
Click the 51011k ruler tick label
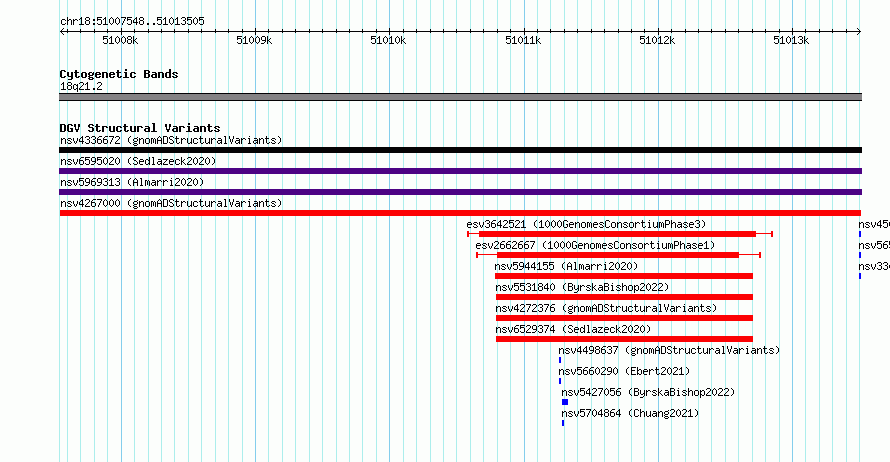point(523,40)
